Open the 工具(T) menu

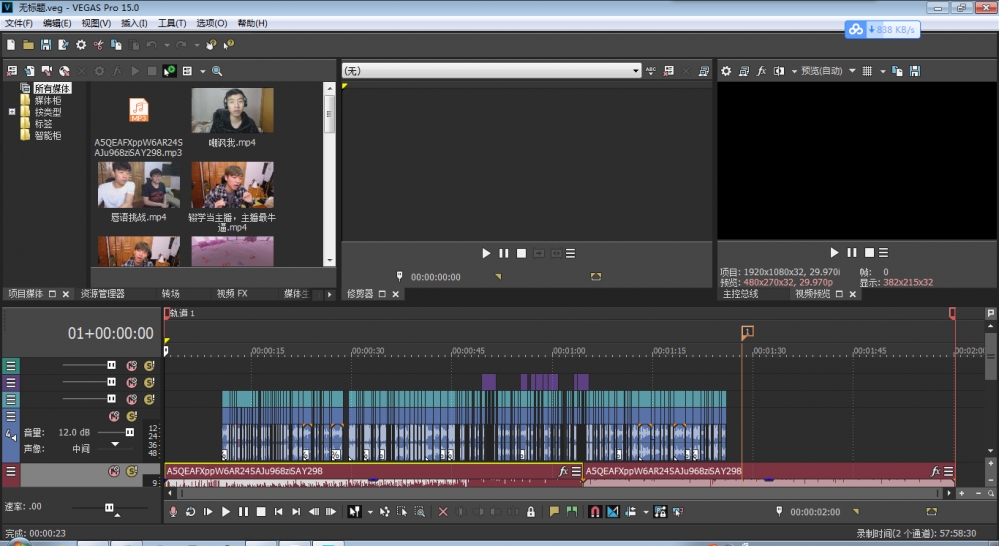172,22
